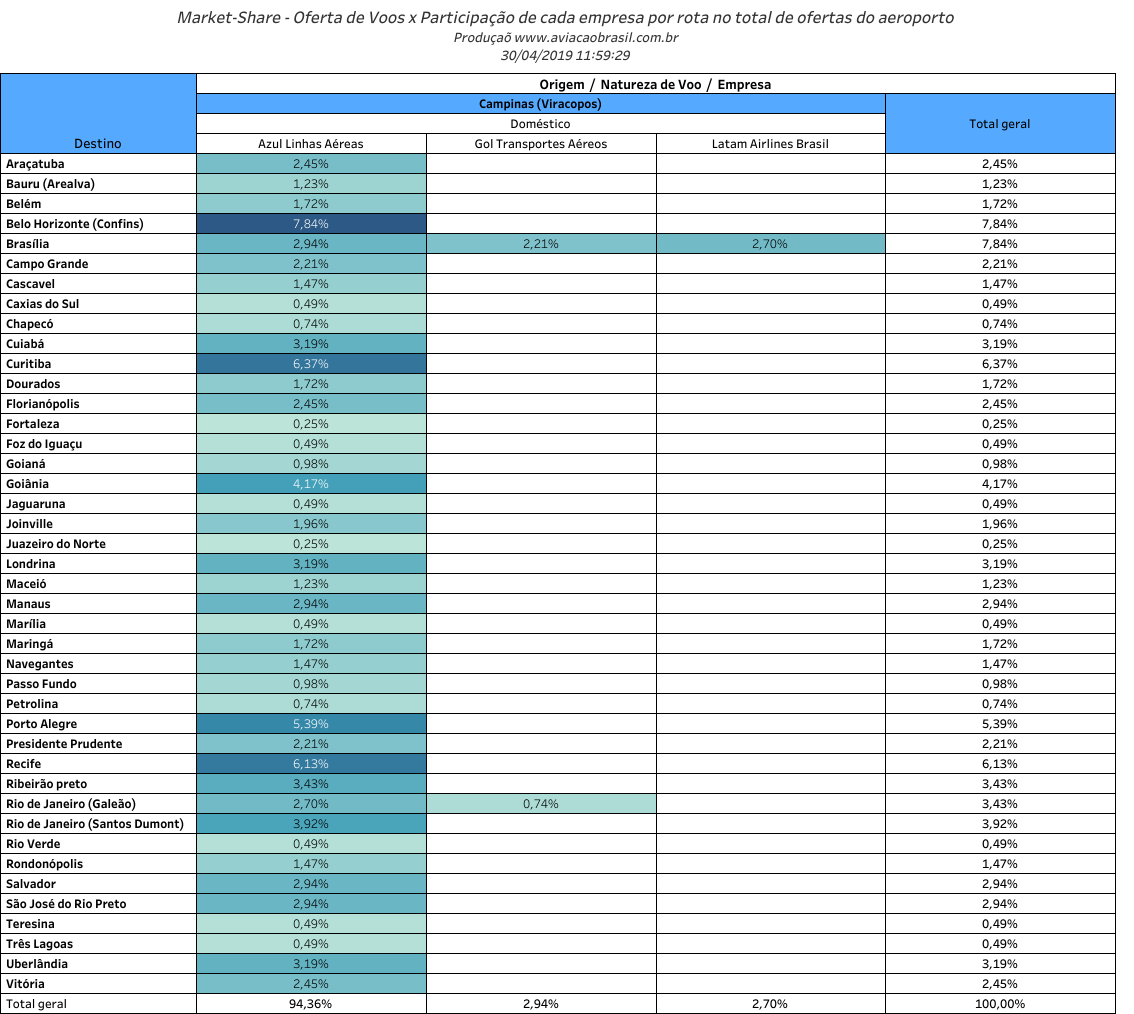Select the Curitiba destination row label
The height and width of the screenshot is (1014, 1134).
[x=26, y=363]
